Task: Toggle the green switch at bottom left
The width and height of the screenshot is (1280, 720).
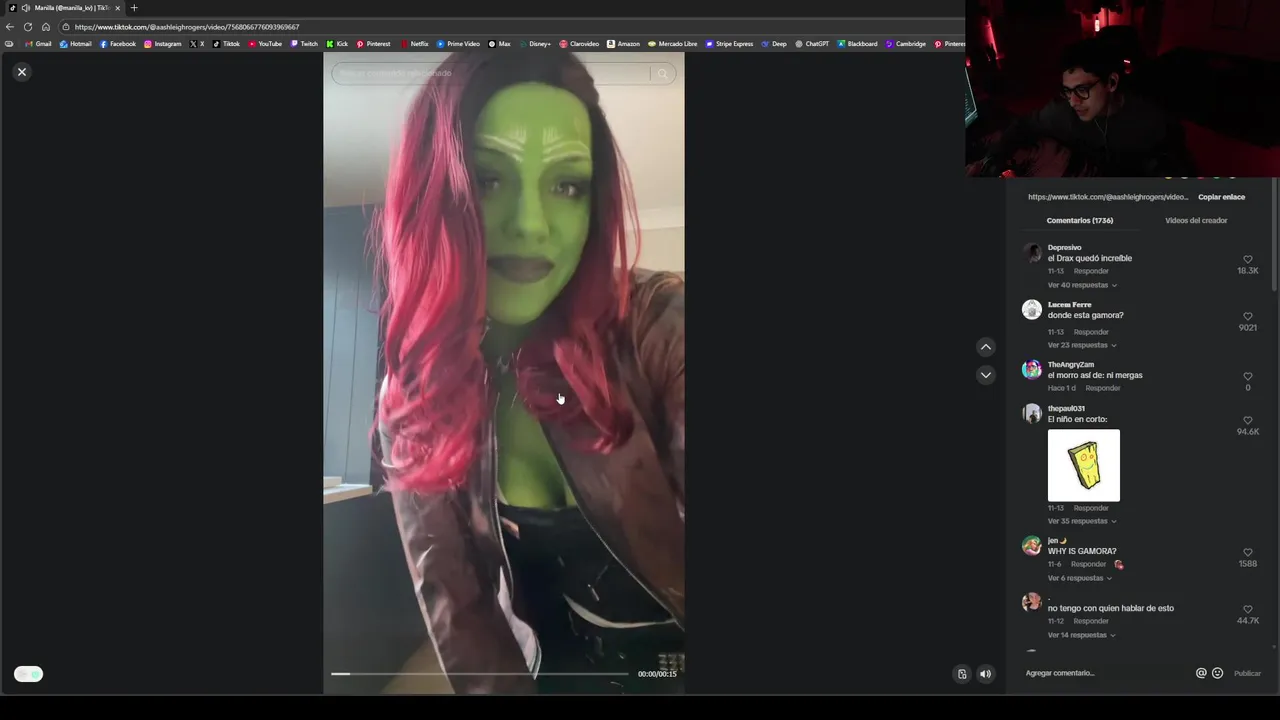Action: 28,674
